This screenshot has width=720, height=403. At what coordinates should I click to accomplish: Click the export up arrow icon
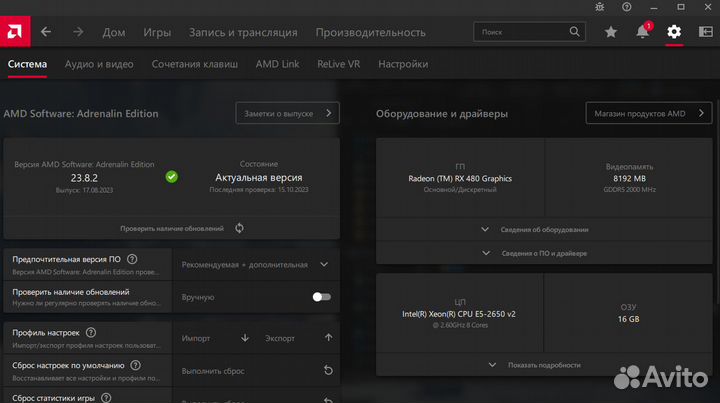tap(328, 338)
